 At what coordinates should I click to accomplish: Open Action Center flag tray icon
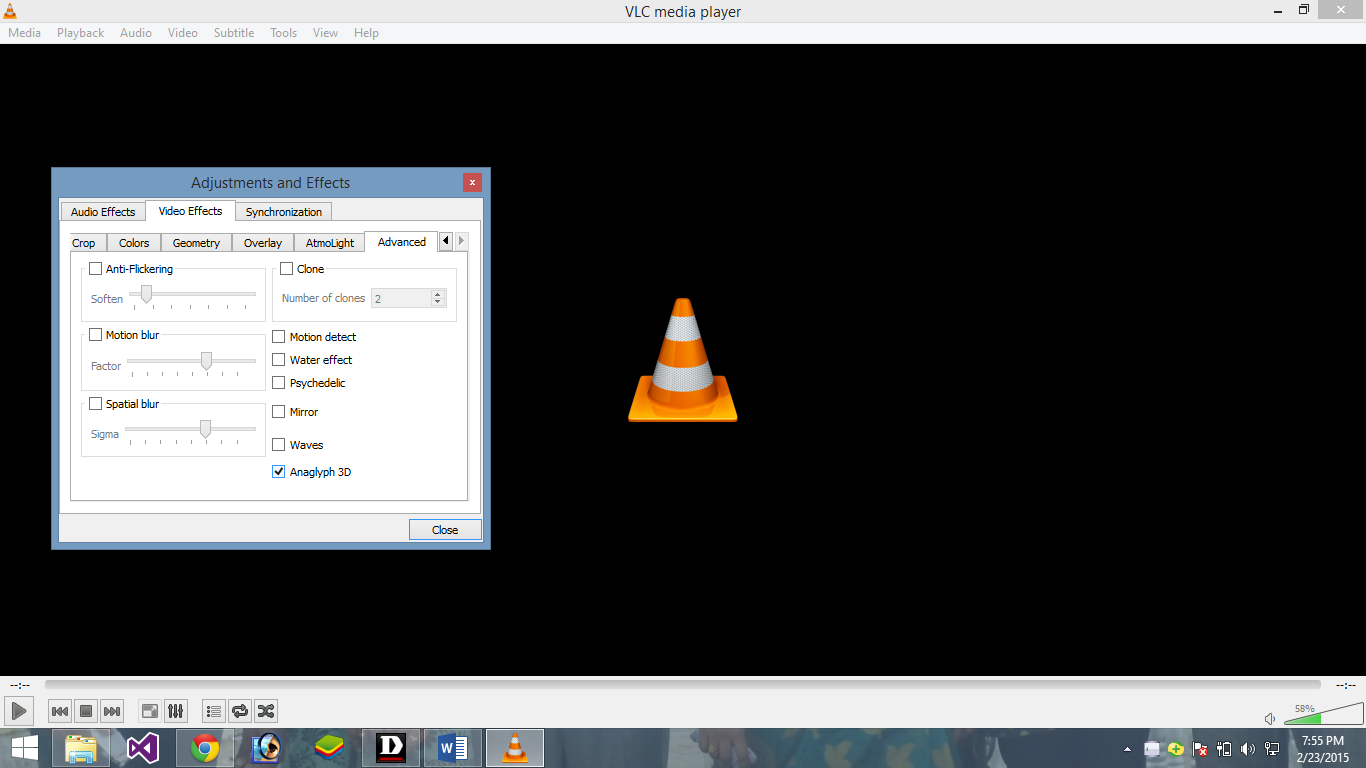click(x=1200, y=748)
